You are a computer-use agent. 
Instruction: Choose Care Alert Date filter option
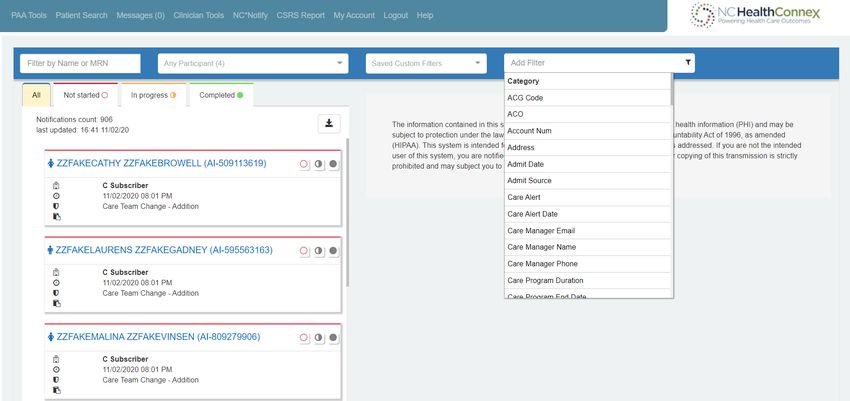tap(588, 214)
